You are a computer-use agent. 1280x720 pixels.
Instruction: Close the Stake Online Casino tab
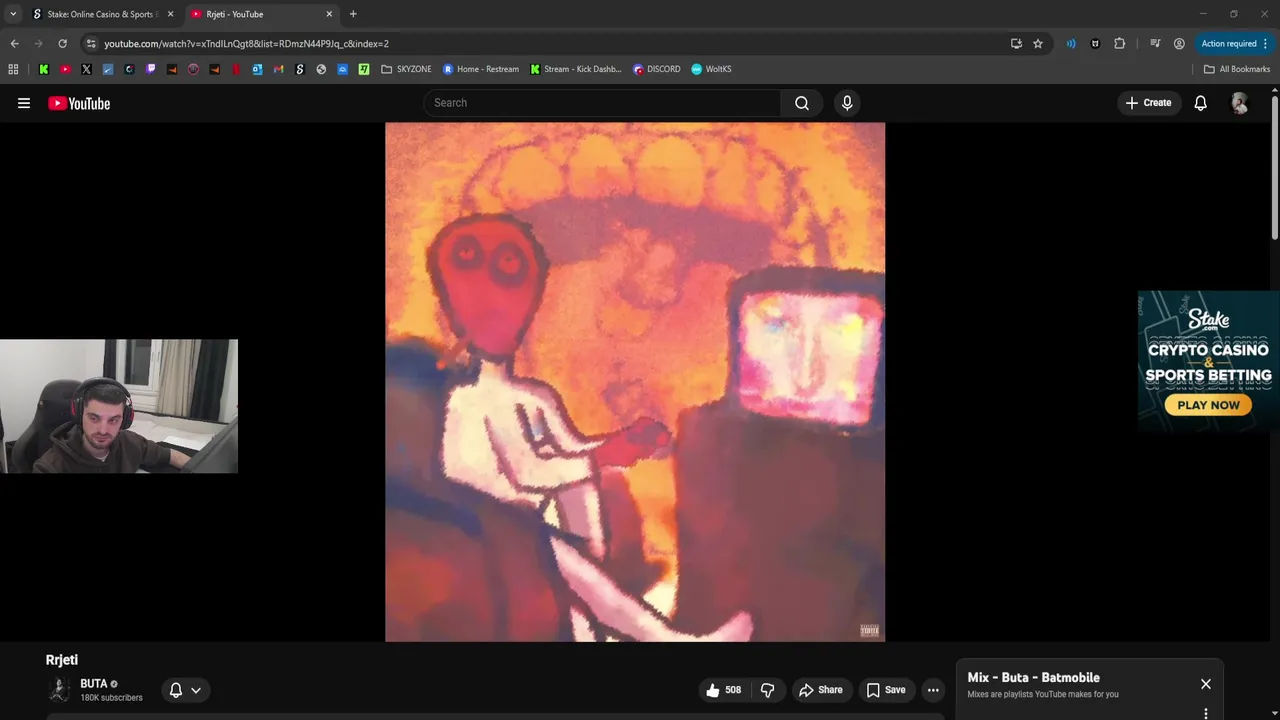click(x=170, y=14)
